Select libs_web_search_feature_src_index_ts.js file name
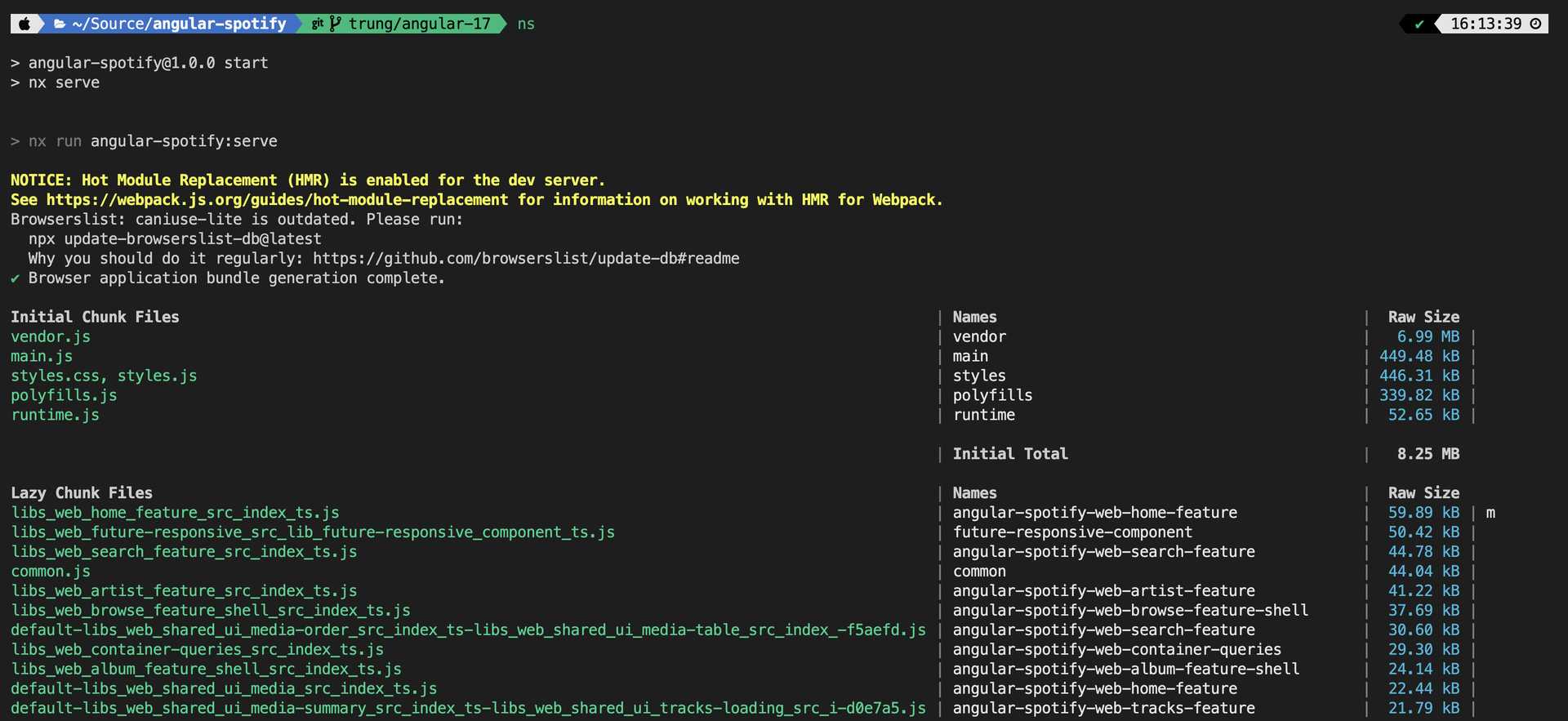Image resolution: width=1568 pixels, height=721 pixels. coord(184,552)
